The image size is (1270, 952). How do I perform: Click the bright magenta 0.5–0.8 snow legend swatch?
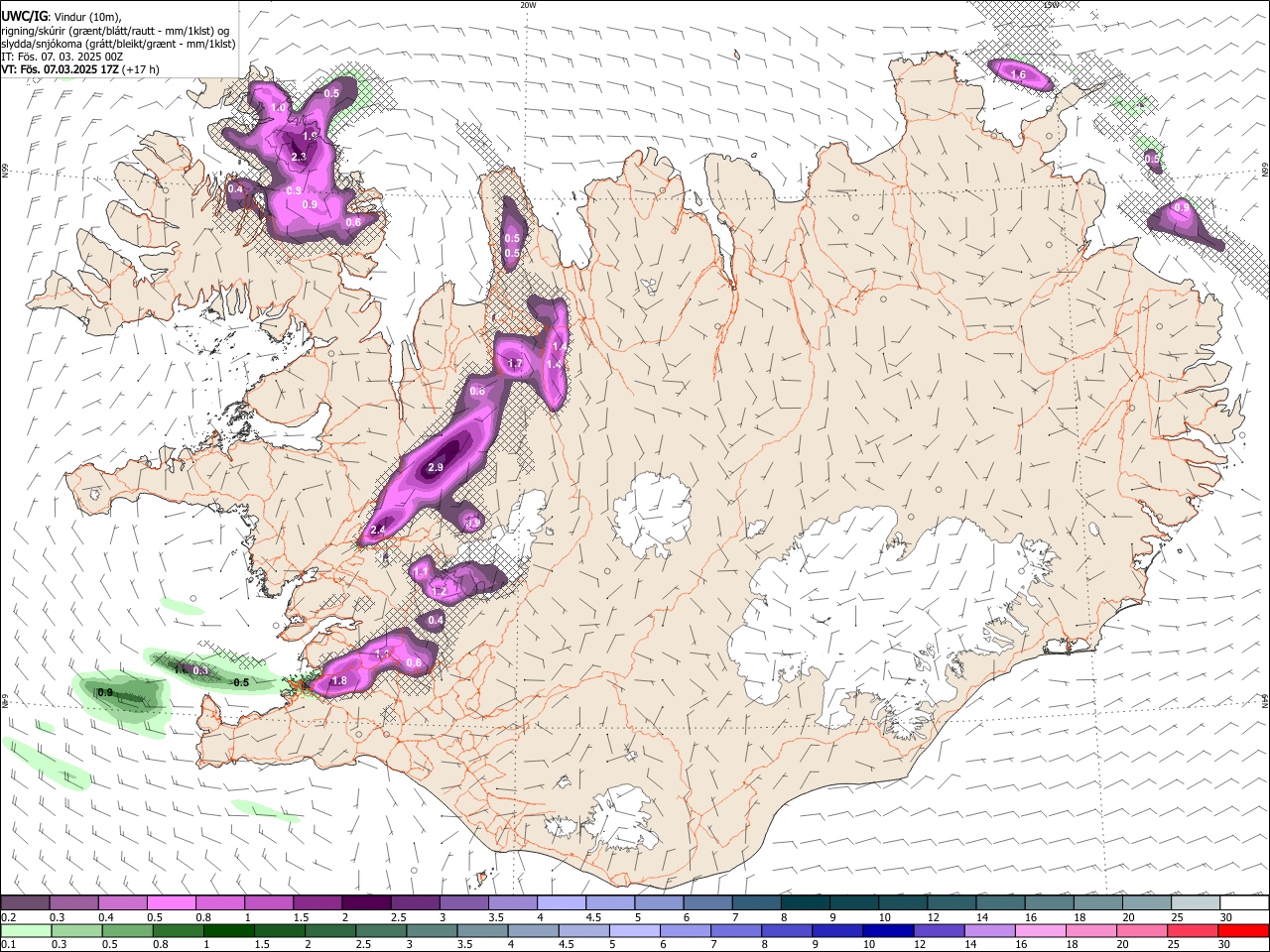click(x=171, y=903)
